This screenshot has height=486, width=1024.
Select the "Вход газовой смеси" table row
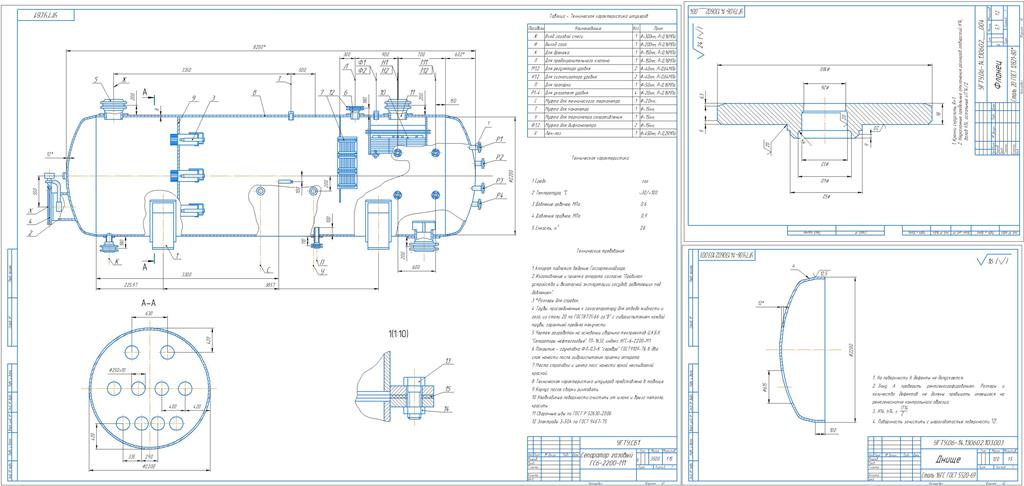(x=601, y=37)
